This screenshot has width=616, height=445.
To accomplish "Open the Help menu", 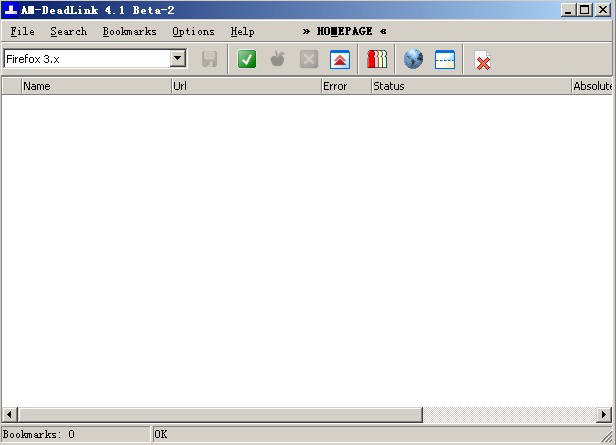I will [x=242, y=31].
